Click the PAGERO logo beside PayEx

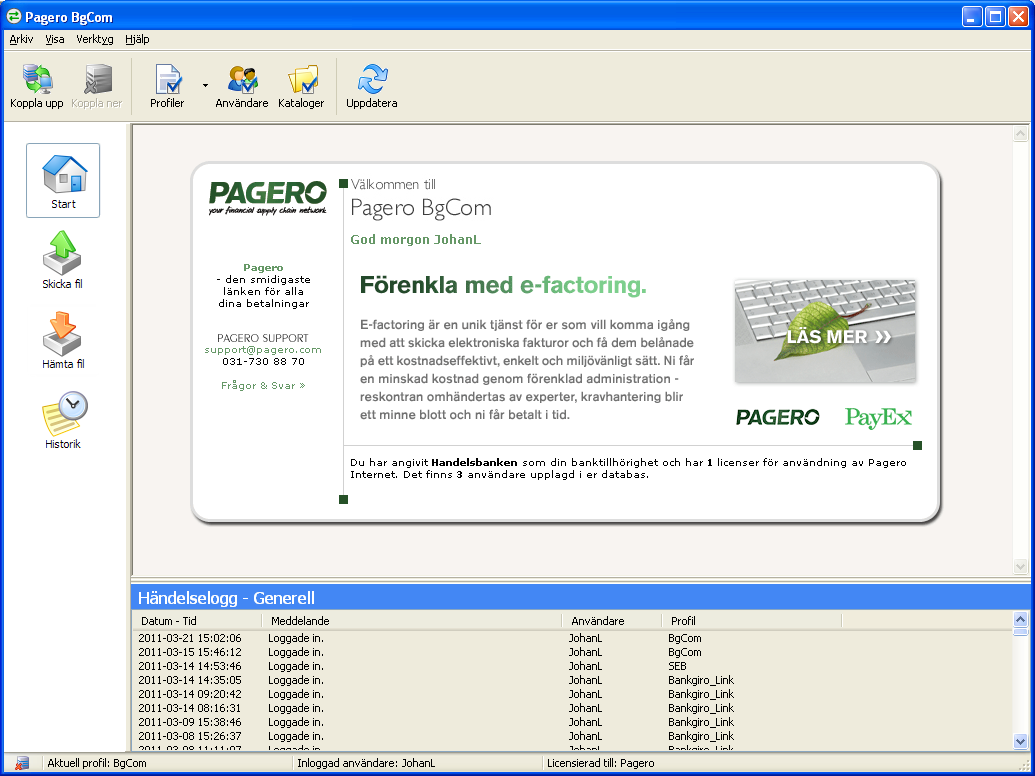pos(778,417)
